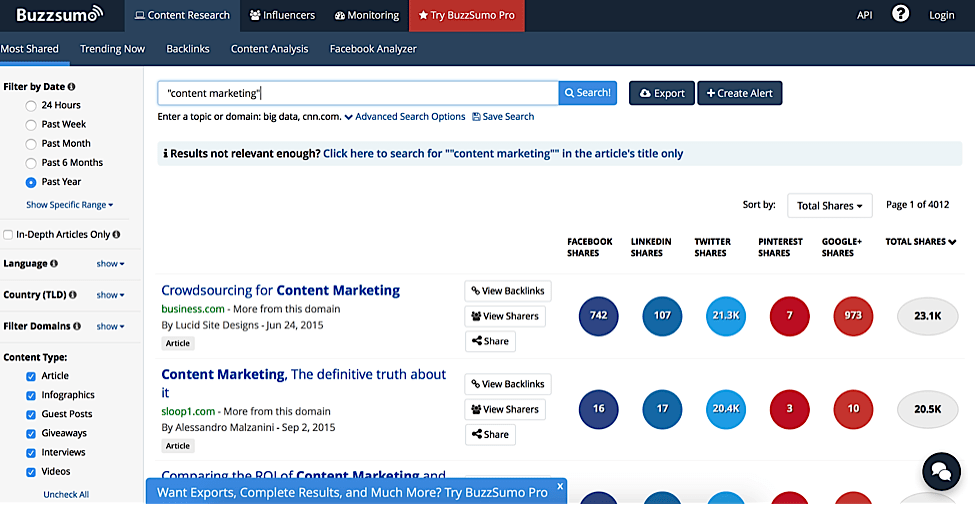
Task: Open the chat bubble widget
Action: 941,472
